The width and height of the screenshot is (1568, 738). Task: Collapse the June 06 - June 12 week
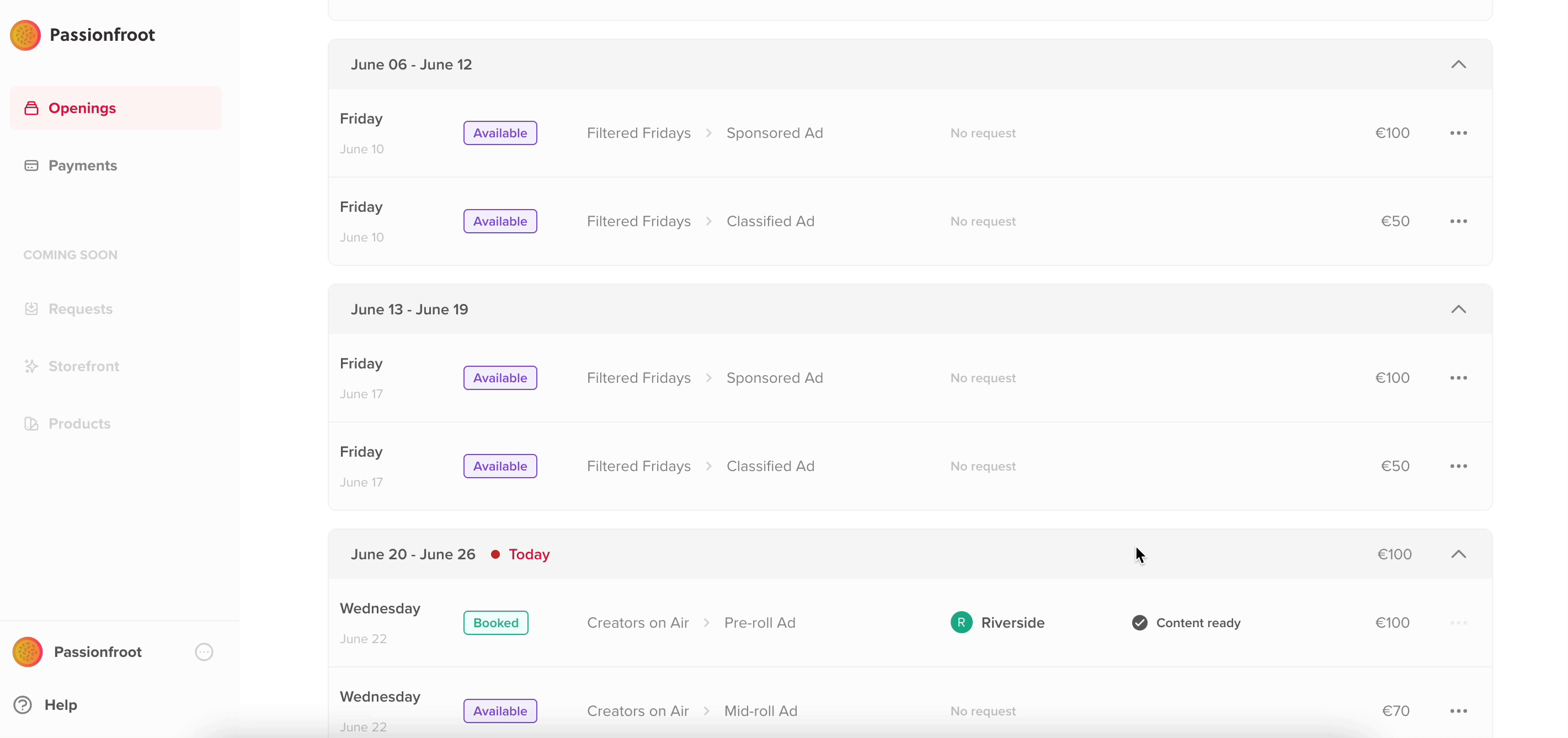(x=1458, y=65)
